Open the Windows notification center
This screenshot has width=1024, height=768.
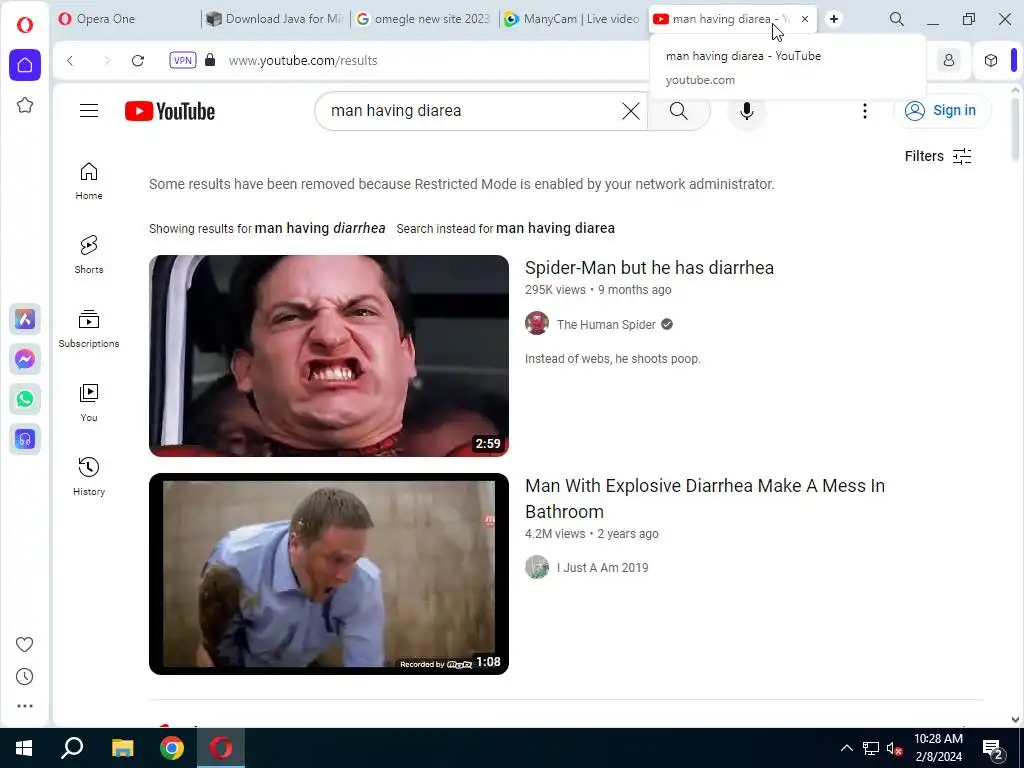coord(993,749)
